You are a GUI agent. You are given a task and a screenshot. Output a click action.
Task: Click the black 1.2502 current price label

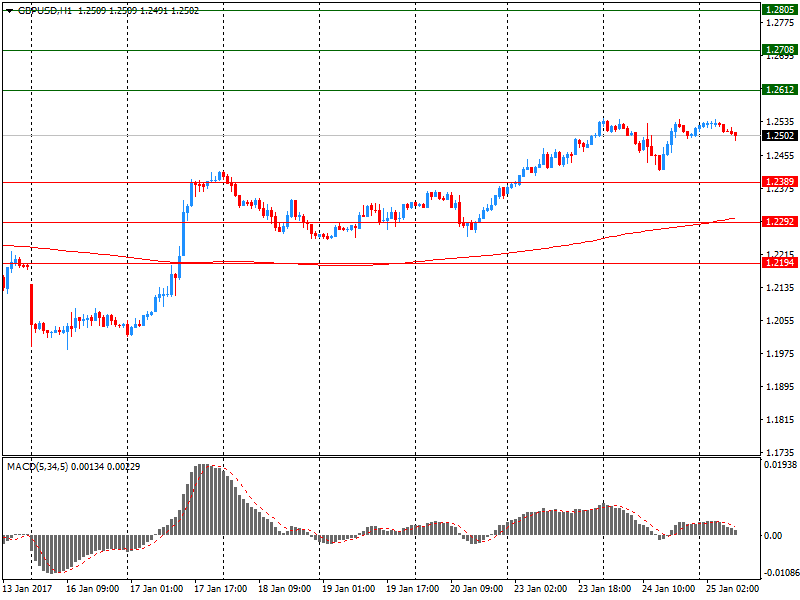tap(780, 136)
